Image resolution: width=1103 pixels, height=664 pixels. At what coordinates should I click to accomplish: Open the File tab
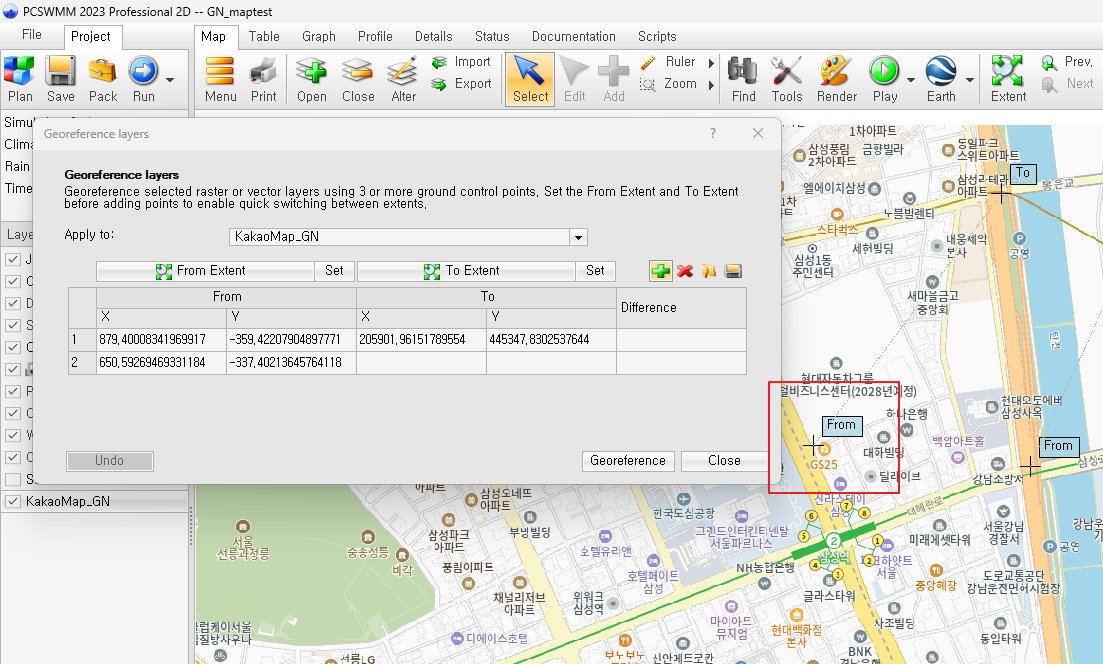click(x=32, y=35)
